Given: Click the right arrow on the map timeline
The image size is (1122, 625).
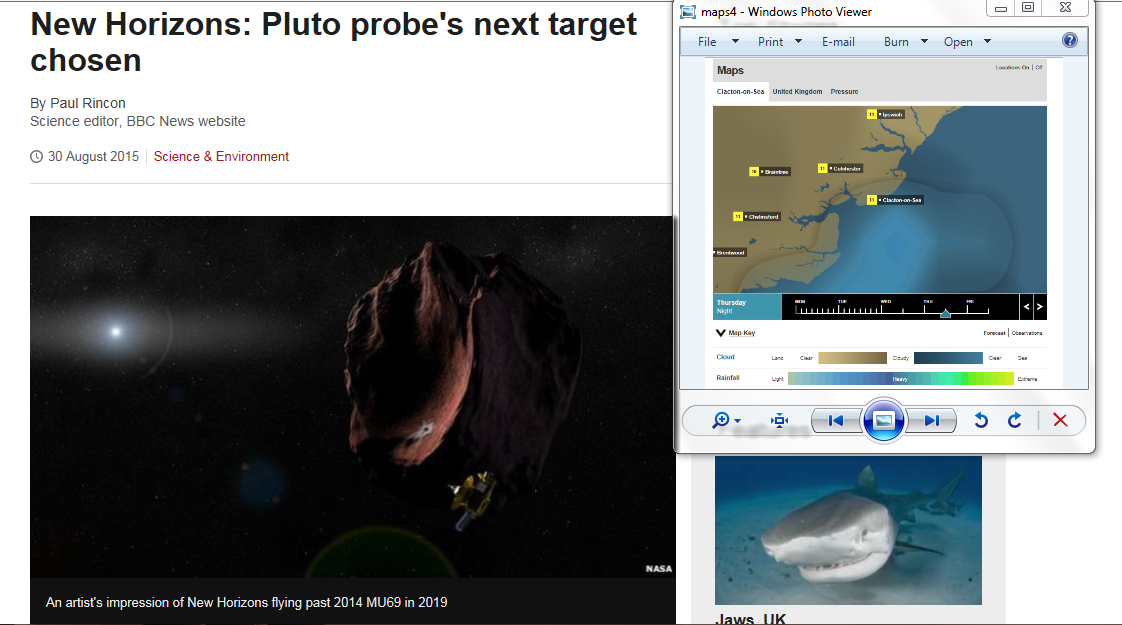Looking at the screenshot, I should click(x=1040, y=306).
